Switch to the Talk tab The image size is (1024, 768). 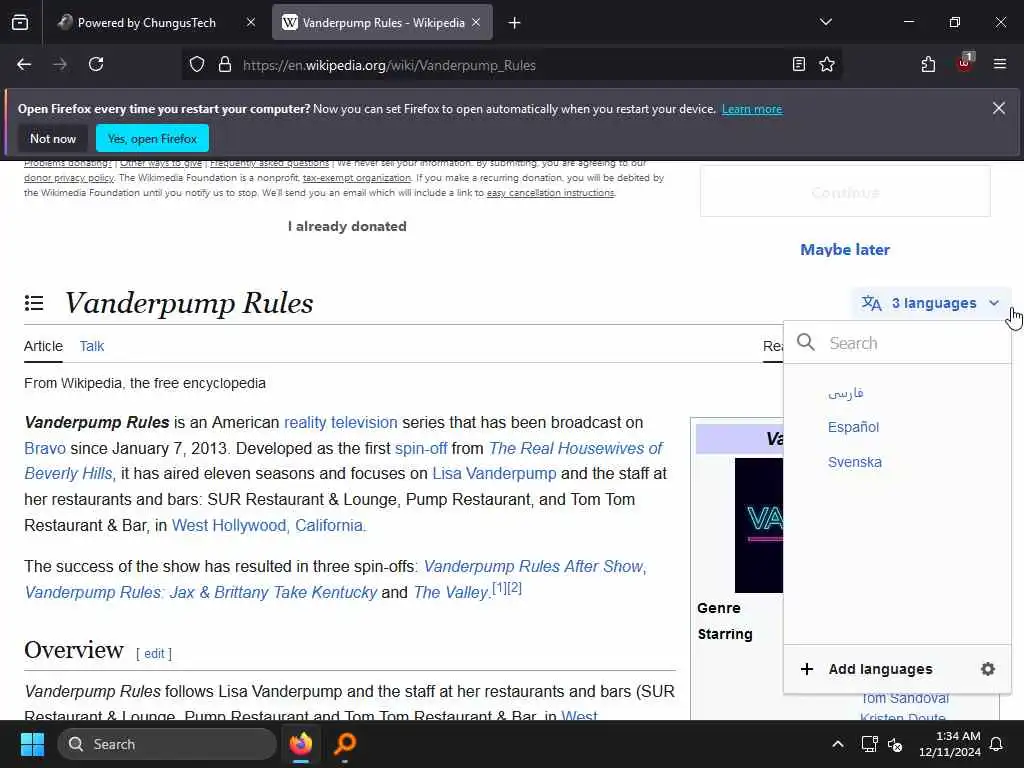[x=91, y=346]
